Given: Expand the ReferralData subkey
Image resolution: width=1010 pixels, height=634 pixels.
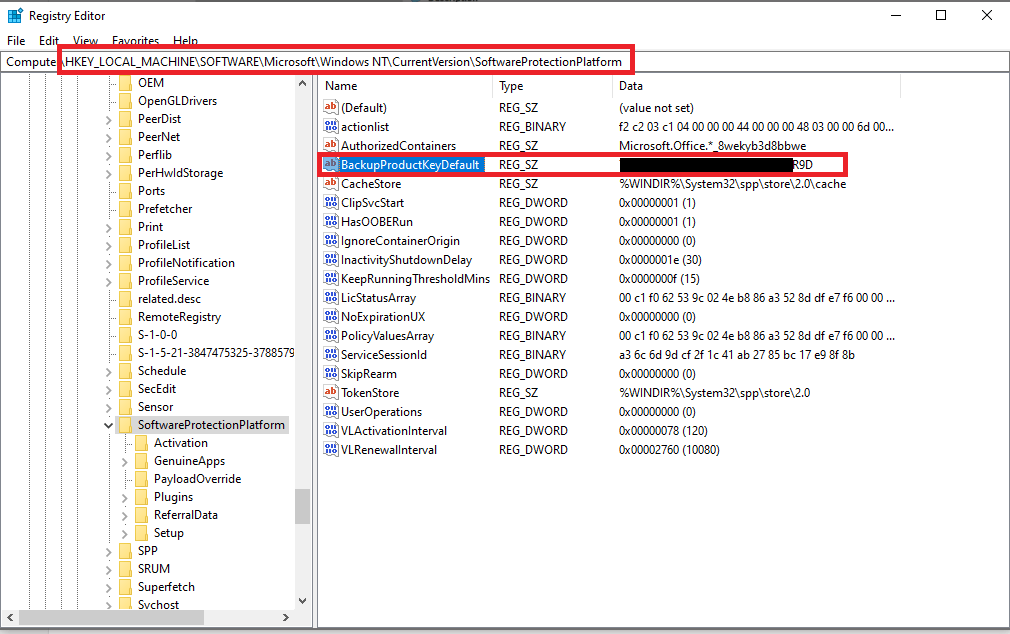Looking at the screenshot, I should click(x=124, y=516).
